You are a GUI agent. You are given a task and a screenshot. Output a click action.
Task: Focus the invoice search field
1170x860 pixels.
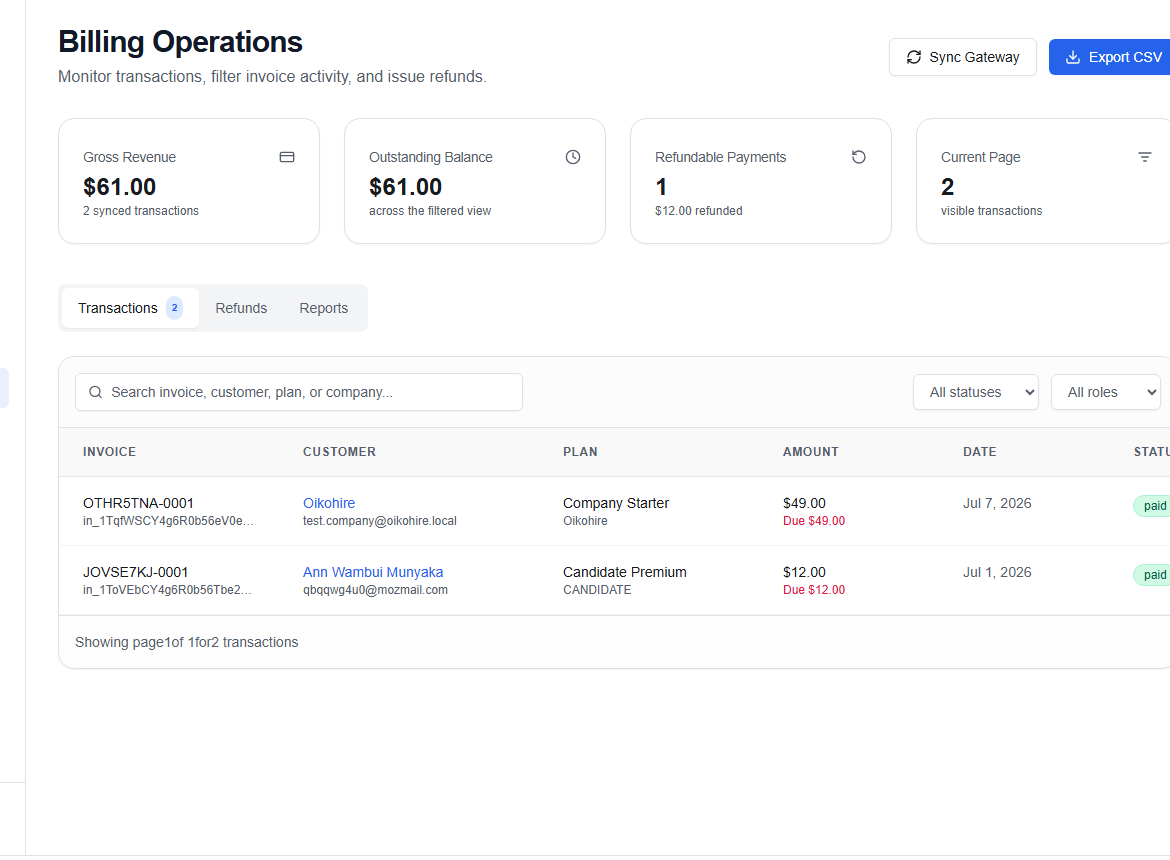(298, 392)
